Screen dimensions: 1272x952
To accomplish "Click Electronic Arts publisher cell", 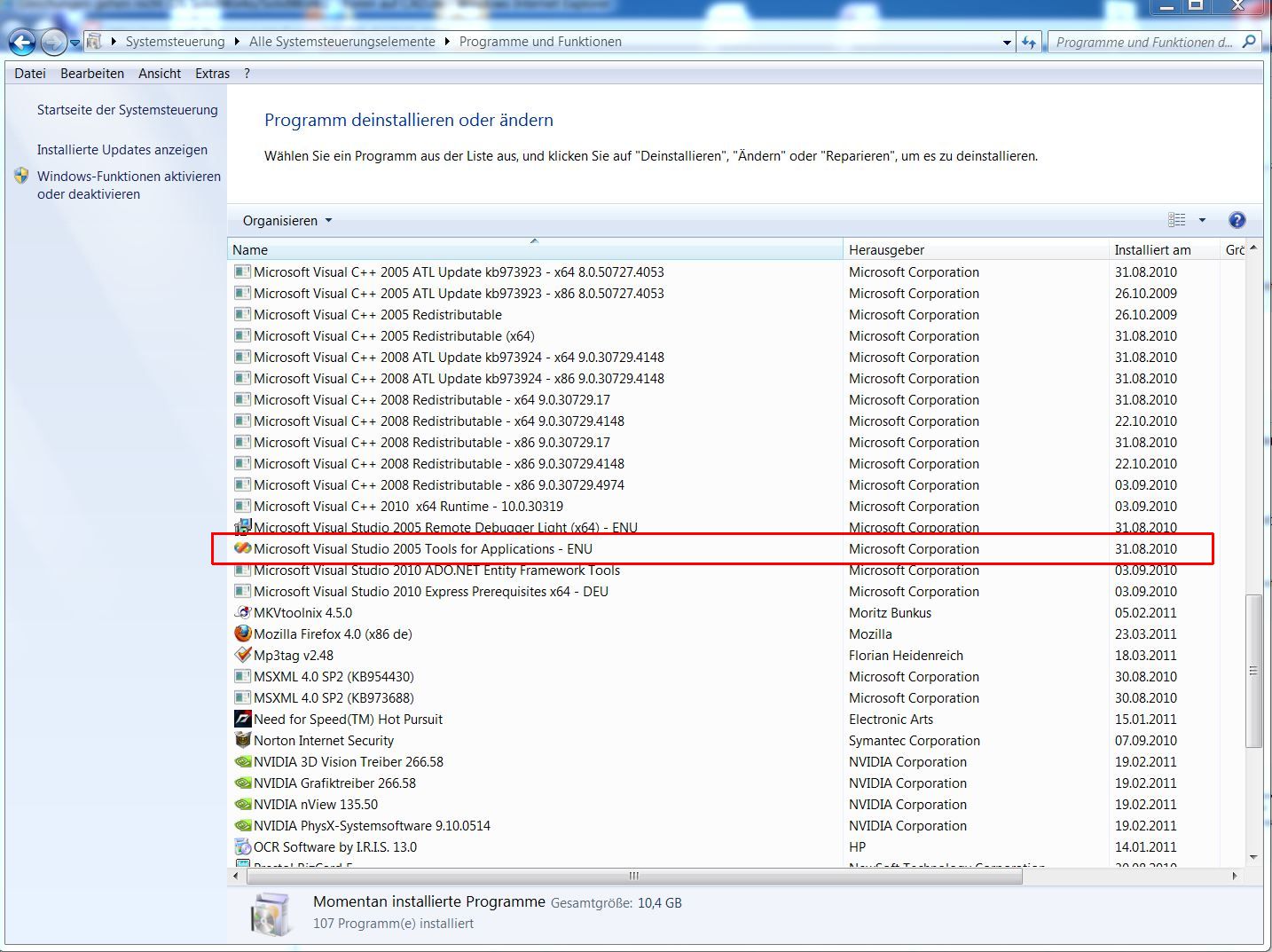I will click(x=891, y=720).
